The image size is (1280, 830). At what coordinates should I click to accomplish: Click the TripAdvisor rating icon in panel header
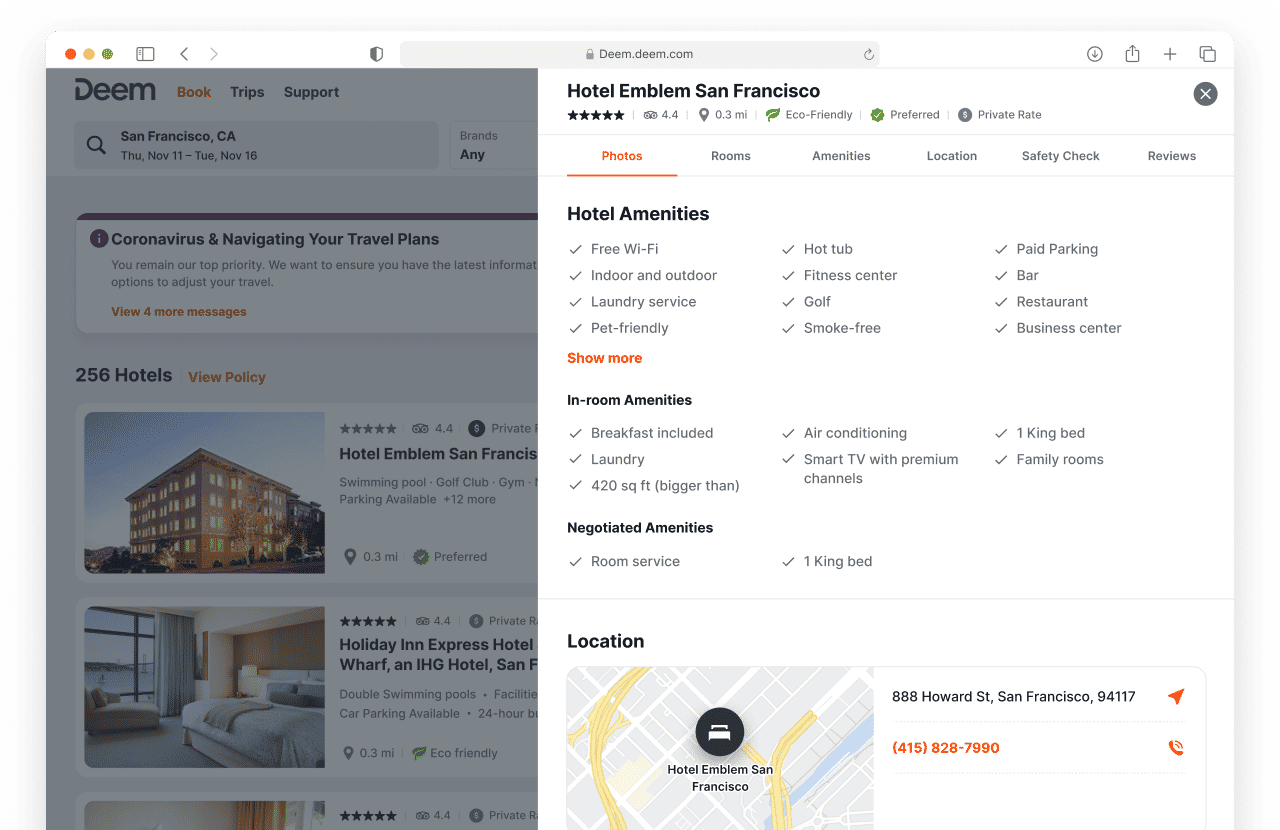[x=651, y=115]
